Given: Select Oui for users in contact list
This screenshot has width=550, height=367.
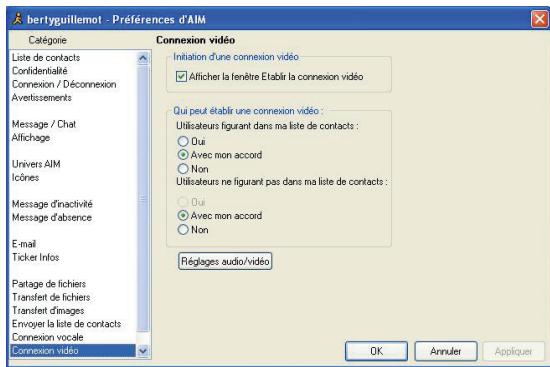Looking at the screenshot, I should tap(183, 141).
